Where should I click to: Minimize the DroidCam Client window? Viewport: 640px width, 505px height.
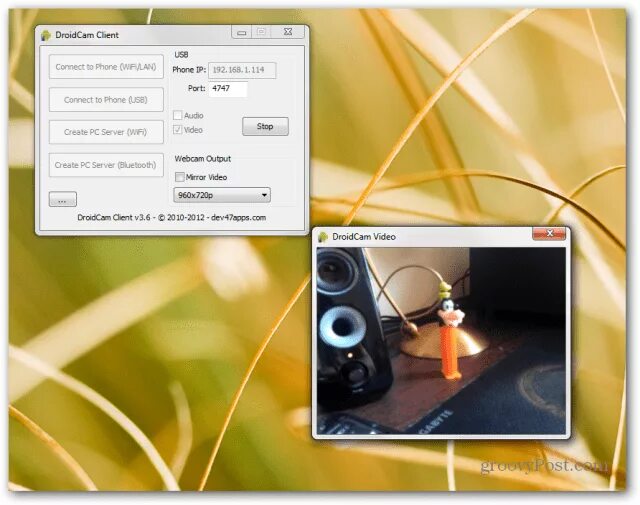coord(242,32)
